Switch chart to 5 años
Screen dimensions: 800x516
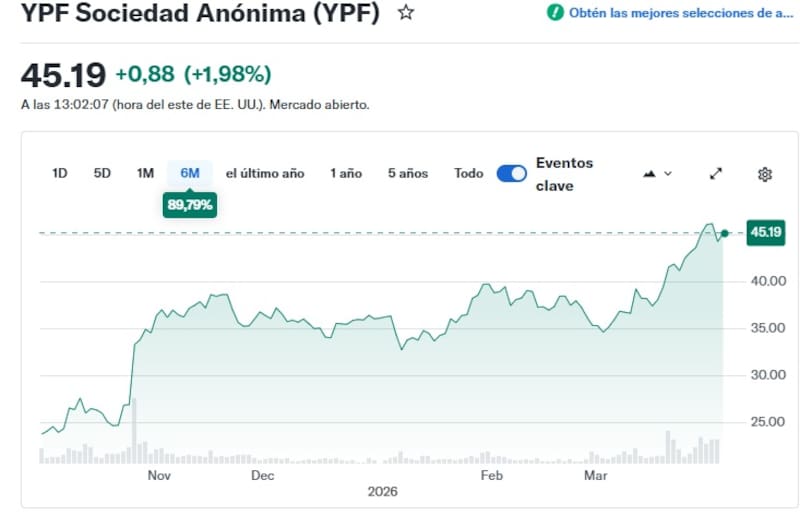pyautogui.click(x=408, y=173)
